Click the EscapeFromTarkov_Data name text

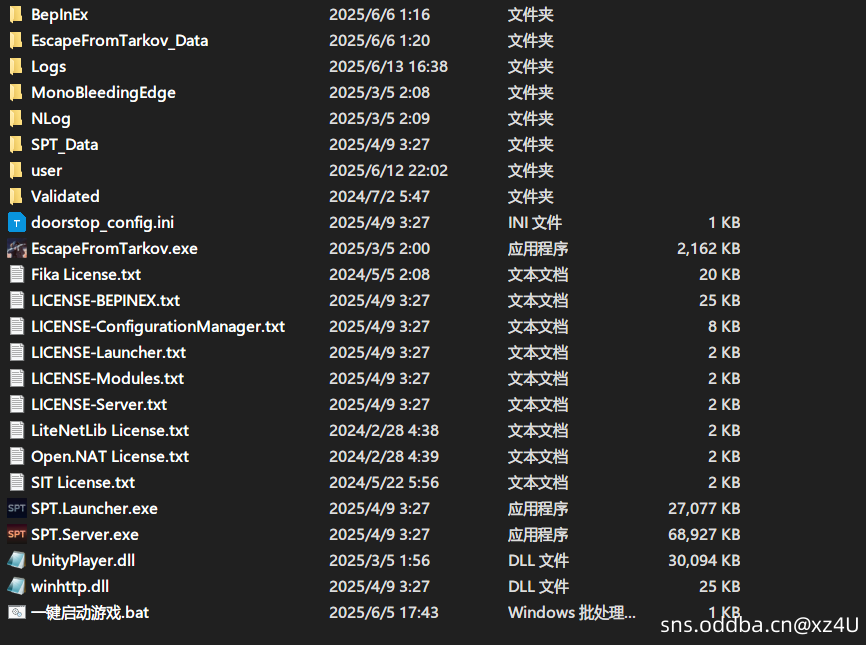click(120, 40)
